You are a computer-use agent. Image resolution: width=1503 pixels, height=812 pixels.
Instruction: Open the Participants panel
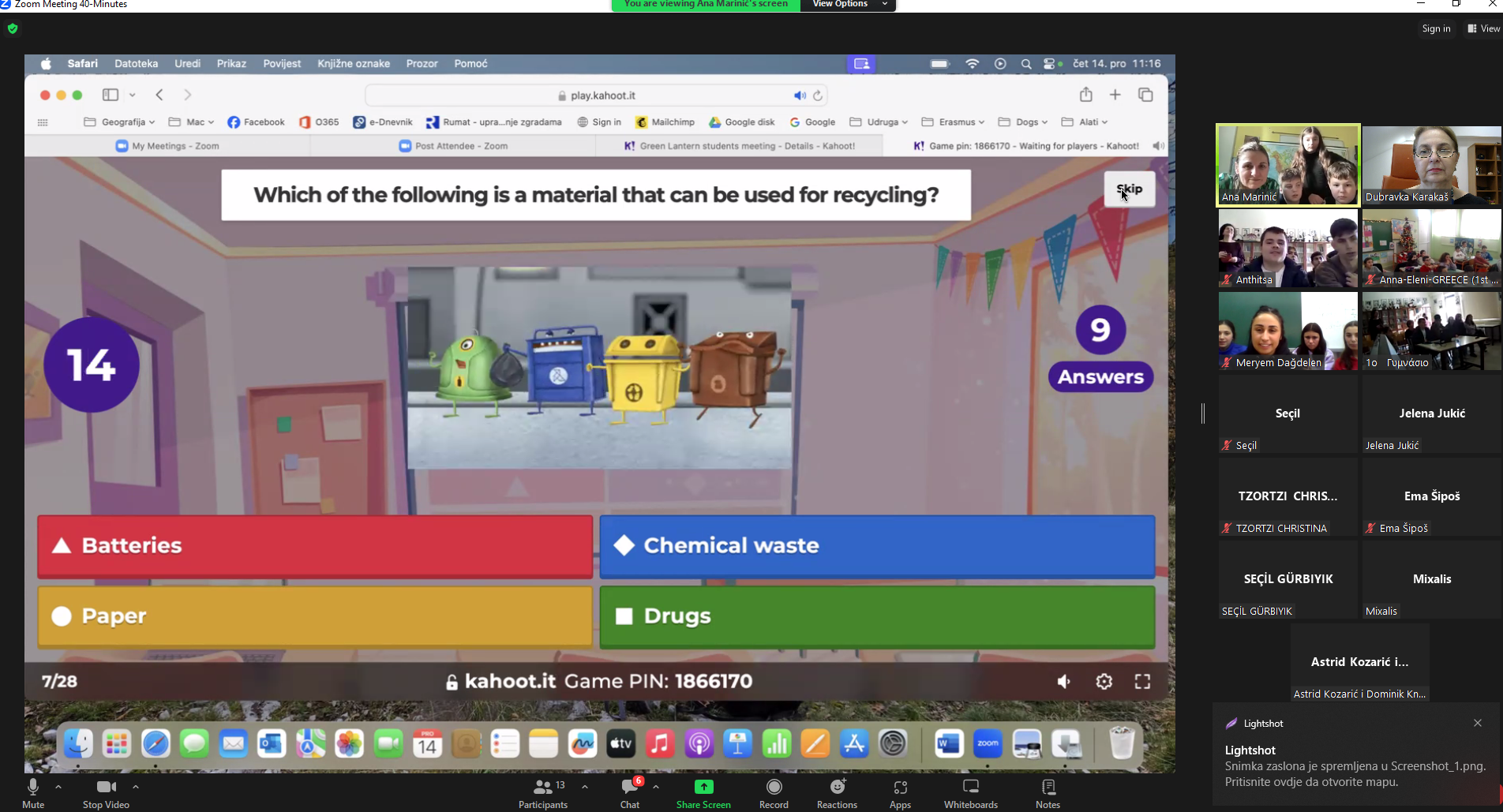pyautogui.click(x=543, y=793)
